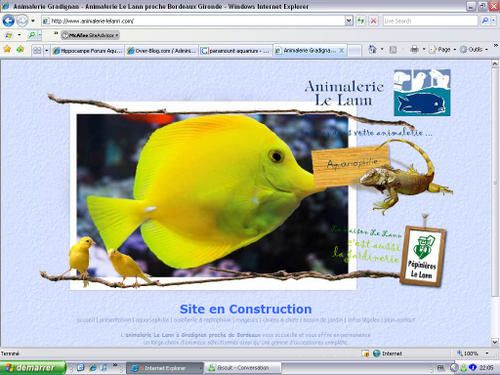Click the yellow tang fish photo
500x375 pixels.
[213, 195]
